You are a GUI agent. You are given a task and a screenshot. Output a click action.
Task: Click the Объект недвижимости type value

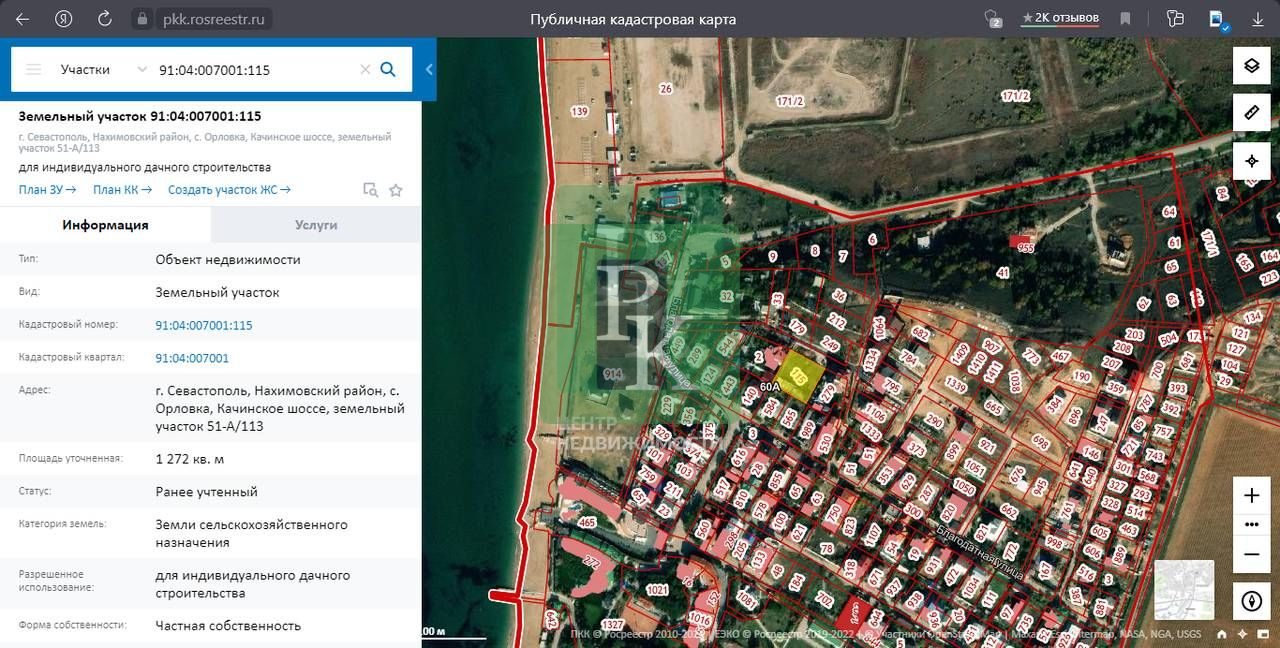pyautogui.click(x=228, y=259)
